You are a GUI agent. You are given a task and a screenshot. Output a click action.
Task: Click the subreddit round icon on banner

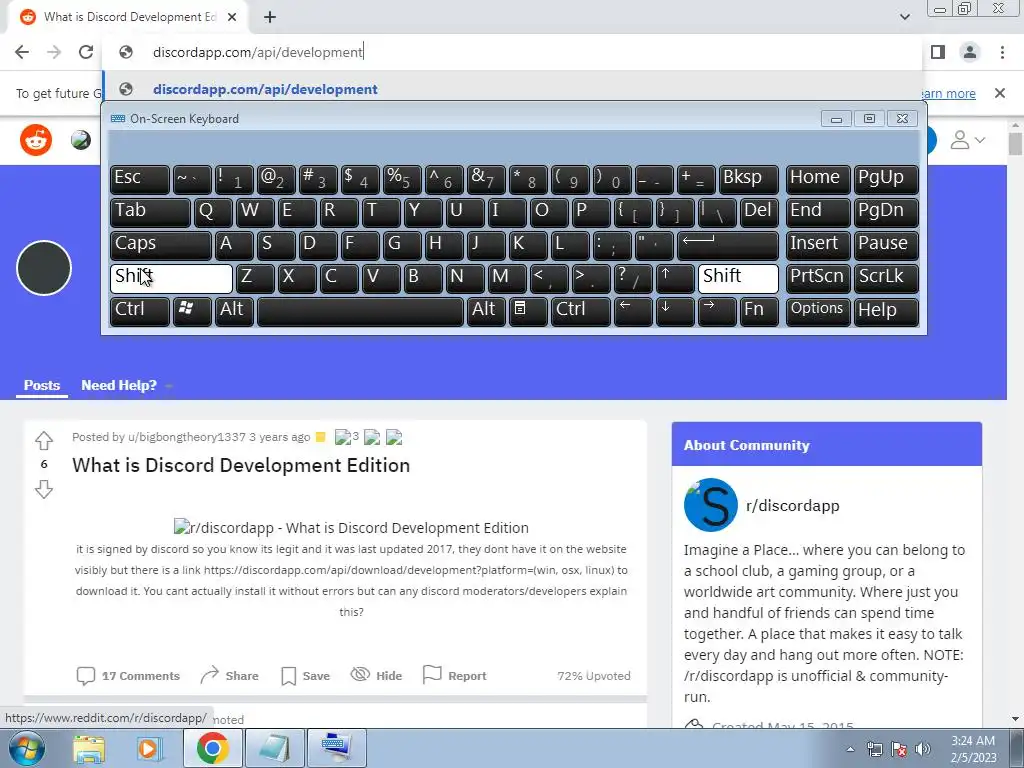coord(44,268)
